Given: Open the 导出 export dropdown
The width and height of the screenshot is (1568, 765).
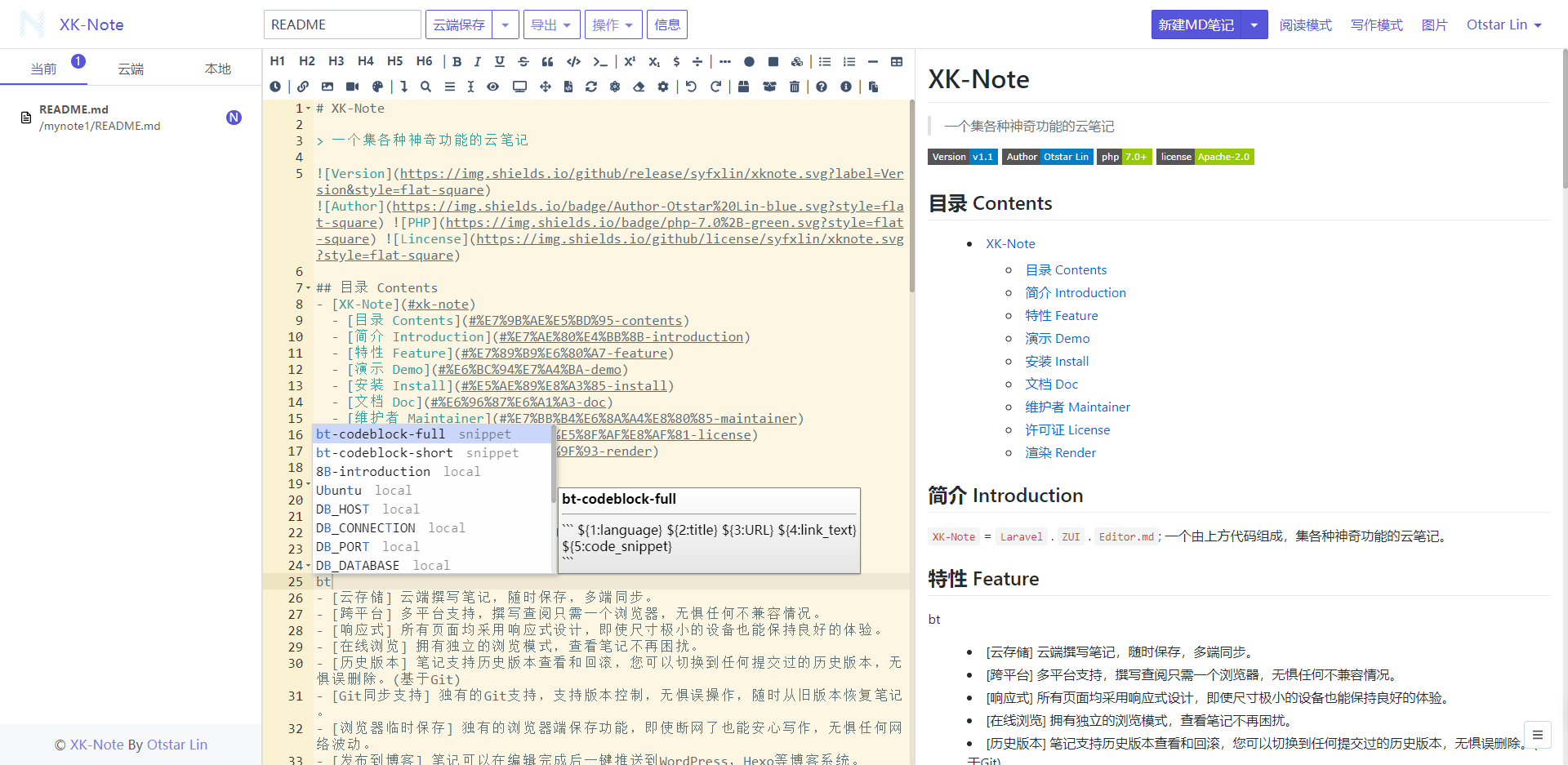Looking at the screenshot, I should 552,24.
